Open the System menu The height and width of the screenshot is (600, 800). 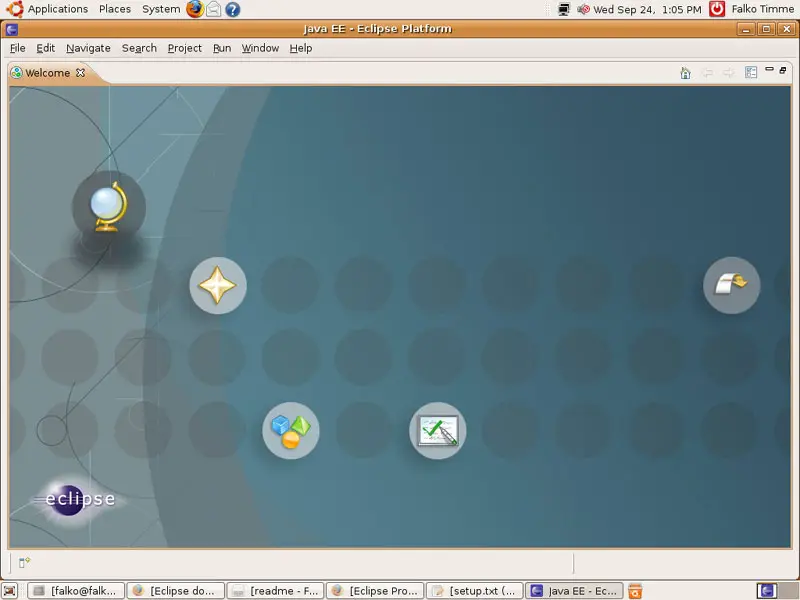click(x=161, y=9)
